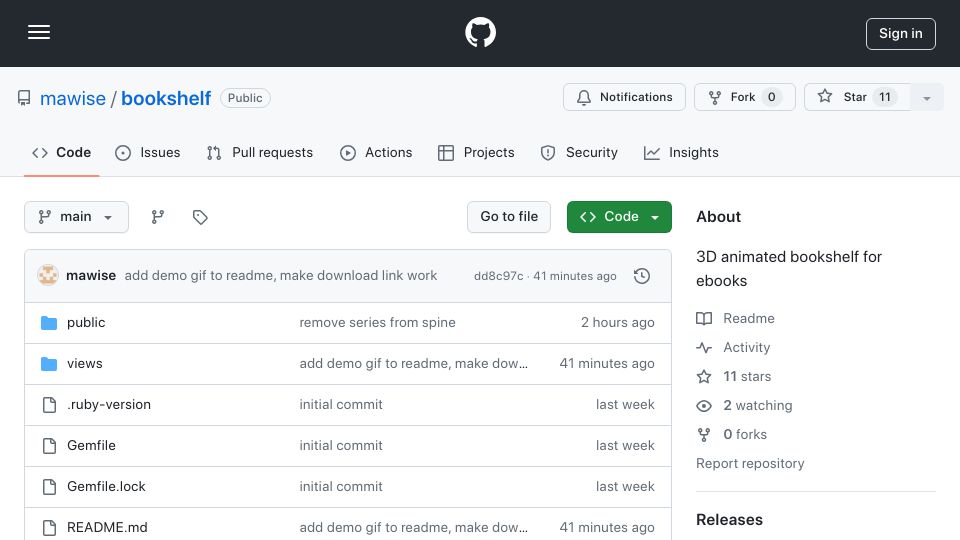View 11 stars stargazers link

pos(734,377)
